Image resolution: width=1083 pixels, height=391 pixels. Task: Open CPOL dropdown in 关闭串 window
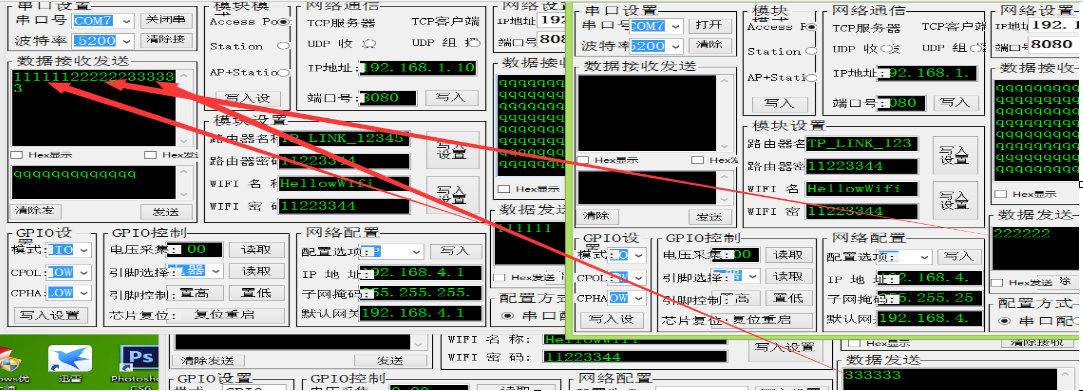click(70, 272)
